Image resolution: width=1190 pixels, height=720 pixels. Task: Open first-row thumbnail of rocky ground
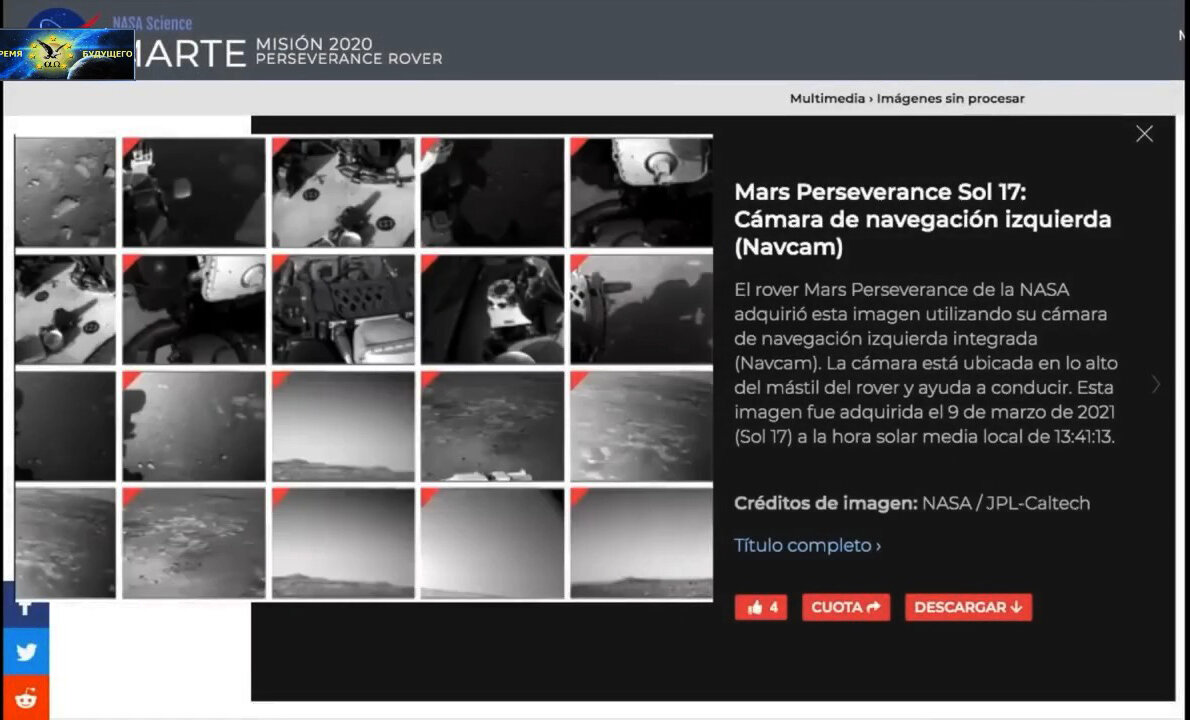[x=65, y=193]
